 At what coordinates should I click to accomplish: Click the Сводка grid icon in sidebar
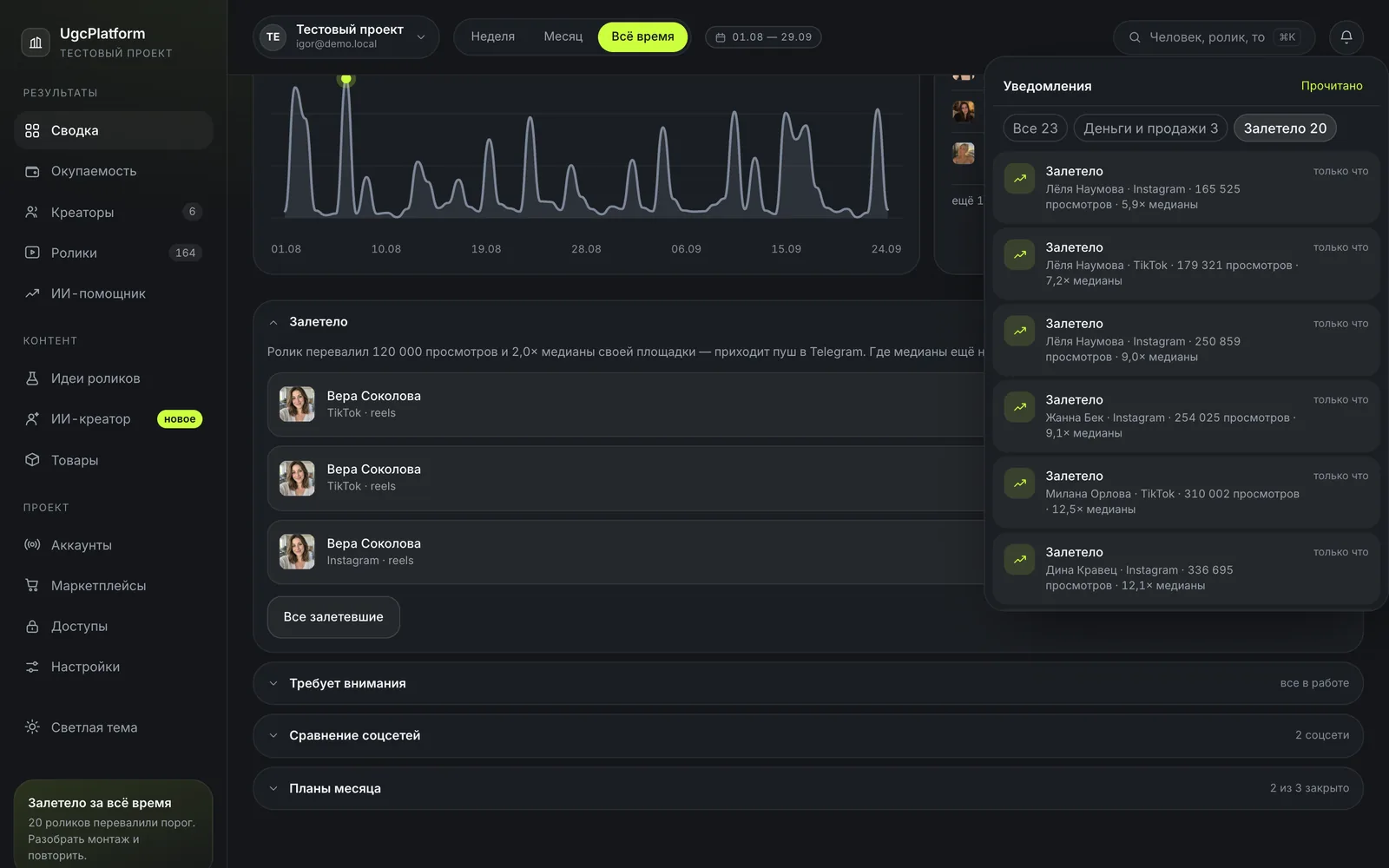pos(32,130)
